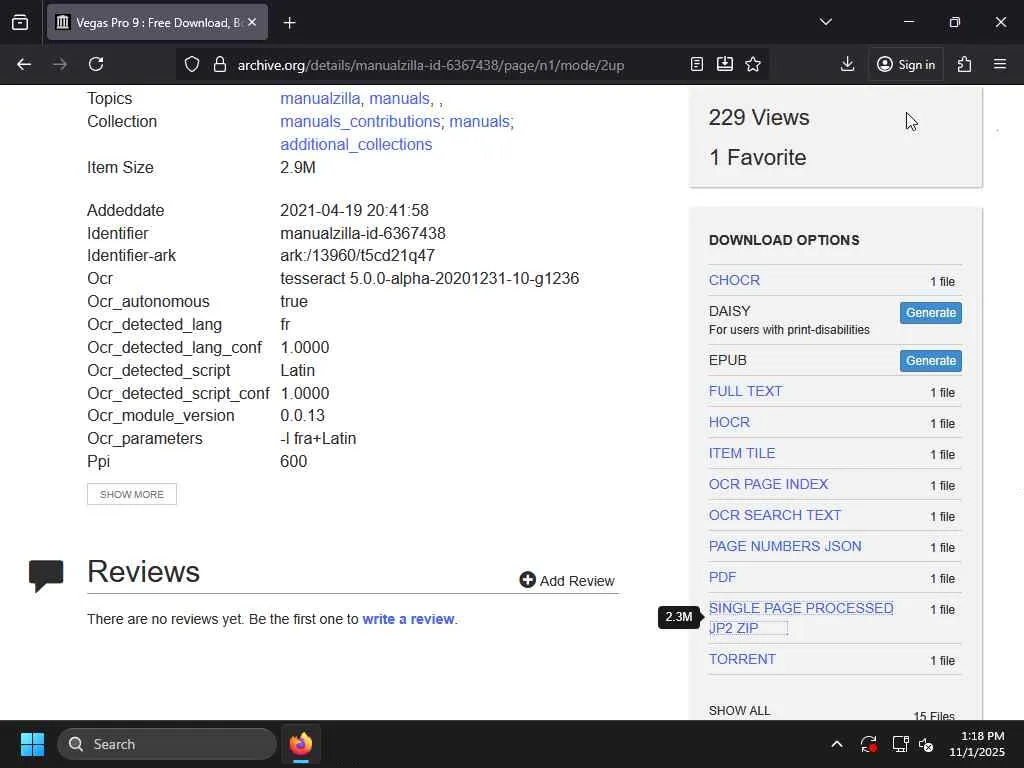Reload the current page
Image resolution: width=1024 pixels, height=768 pixels.
coord(96,64)
